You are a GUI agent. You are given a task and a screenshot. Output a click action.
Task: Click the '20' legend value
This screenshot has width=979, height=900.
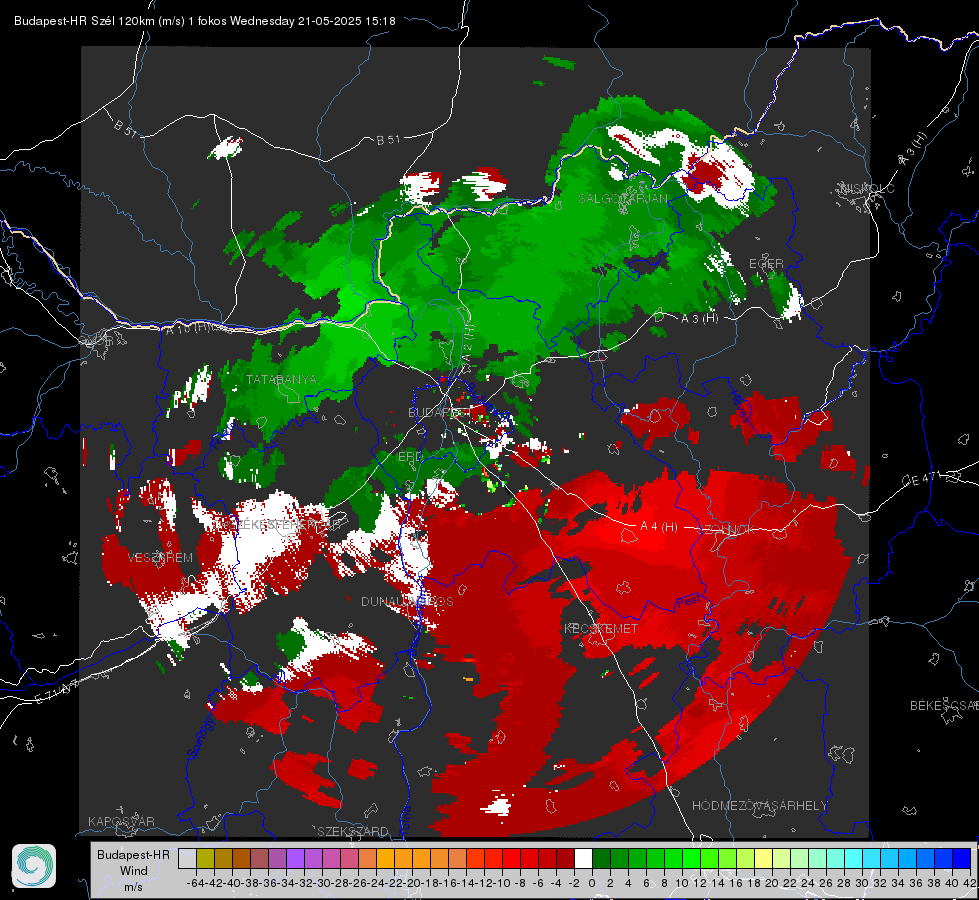tap(772, 883)
